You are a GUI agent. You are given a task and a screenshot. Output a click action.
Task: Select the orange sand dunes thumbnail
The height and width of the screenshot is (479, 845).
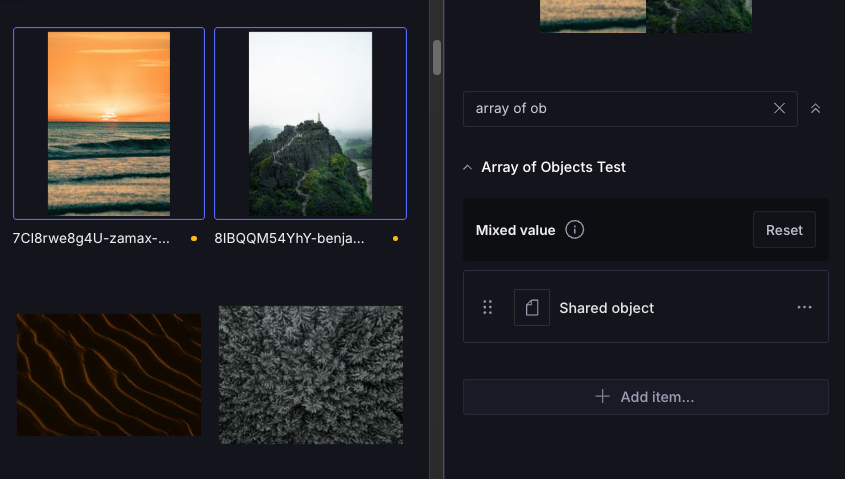pyautogui.click(x=109, y=375)
